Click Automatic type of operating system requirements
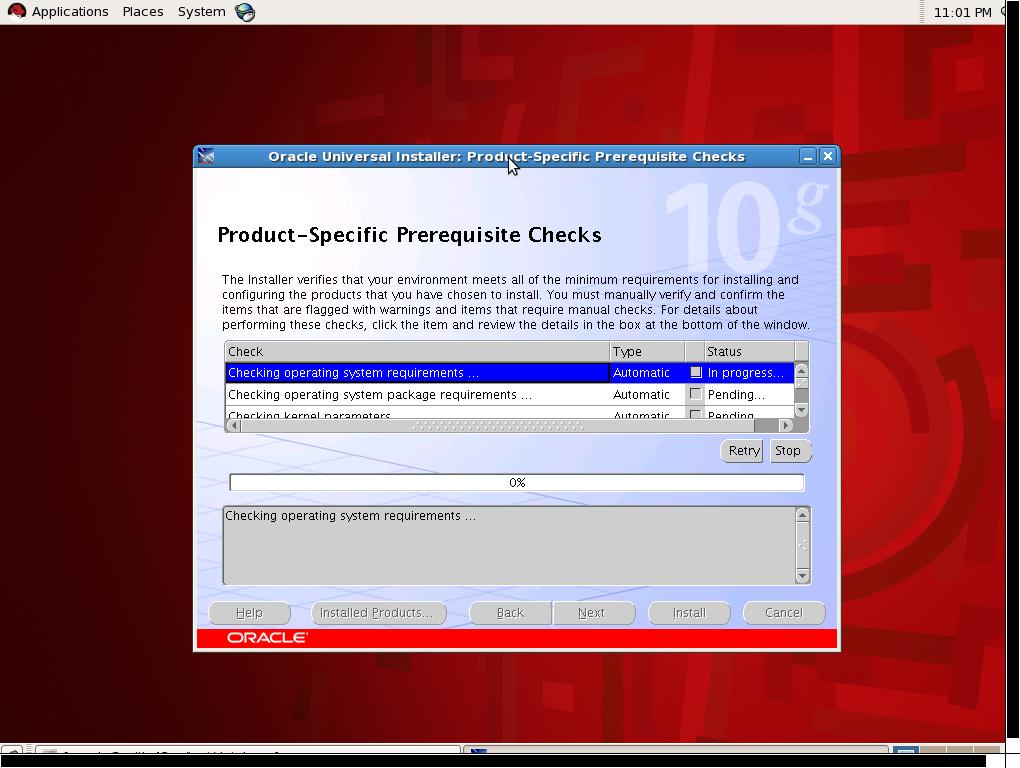Screen dimensions: 1020x768 click(x=641, y=373)
